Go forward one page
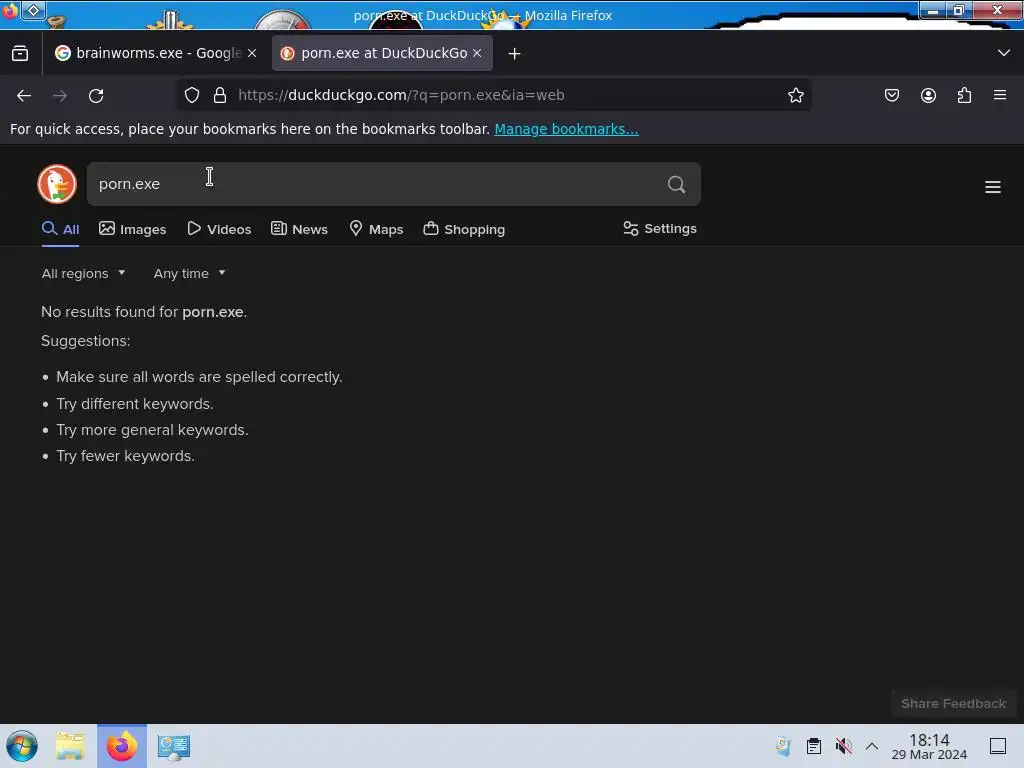 coord(60,95)
